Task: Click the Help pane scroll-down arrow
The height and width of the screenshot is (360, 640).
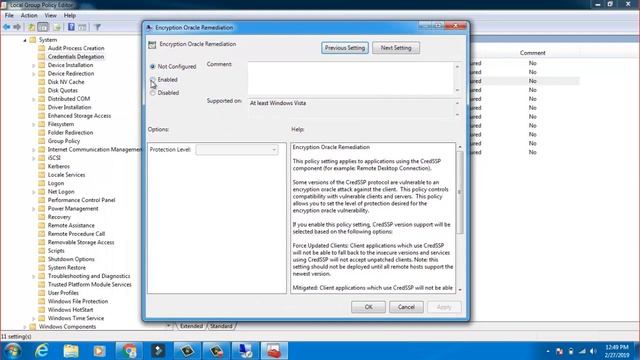Action: 460,289
